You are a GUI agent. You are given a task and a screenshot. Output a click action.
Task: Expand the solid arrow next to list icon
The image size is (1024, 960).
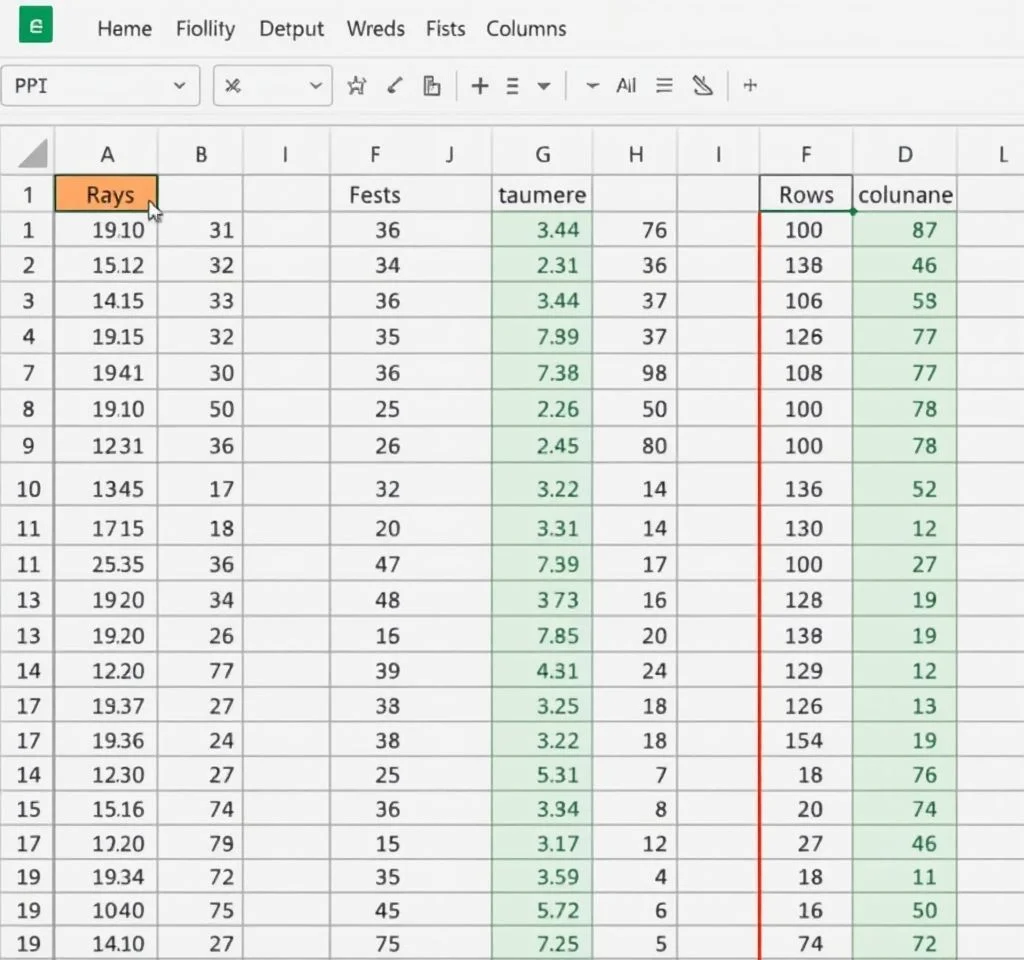(x=543, y=86)
